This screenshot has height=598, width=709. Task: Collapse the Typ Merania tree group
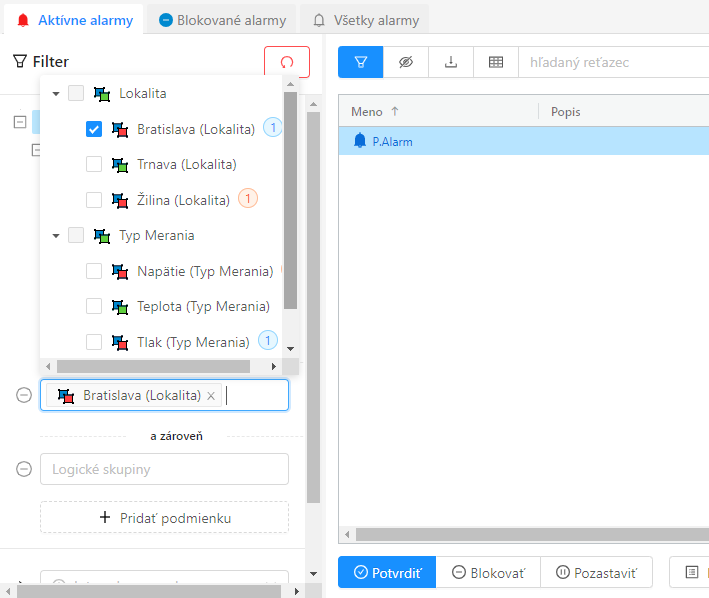[56, 236]
